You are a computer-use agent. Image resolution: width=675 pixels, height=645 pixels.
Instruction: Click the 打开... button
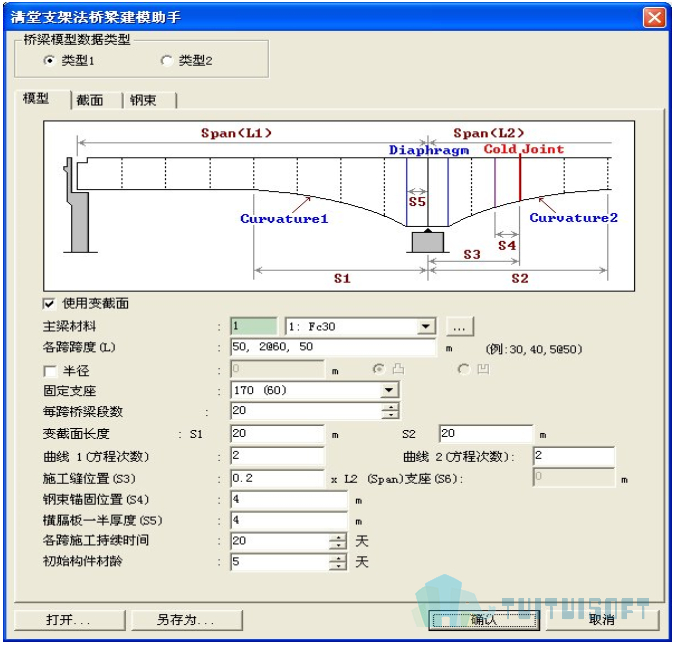(x=69, y=620)
